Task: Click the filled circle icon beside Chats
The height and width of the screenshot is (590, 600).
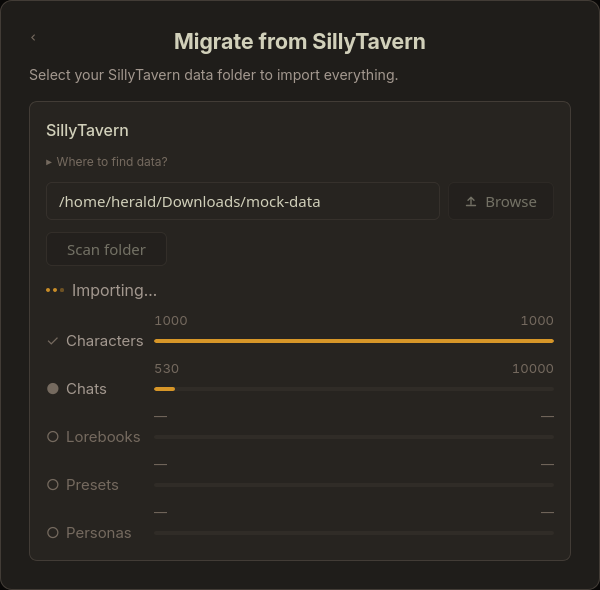Action: pos(52,389)
